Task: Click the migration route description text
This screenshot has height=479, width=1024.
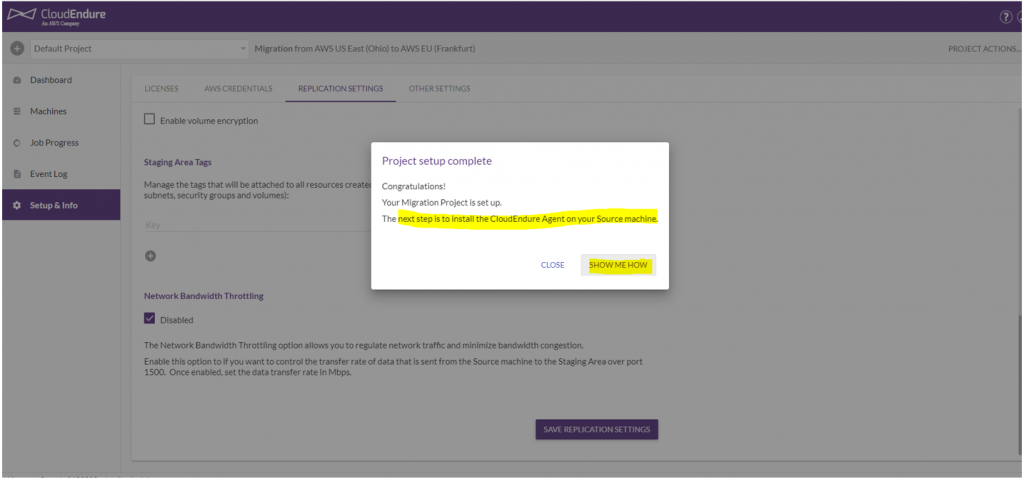Action: (364, 49)
